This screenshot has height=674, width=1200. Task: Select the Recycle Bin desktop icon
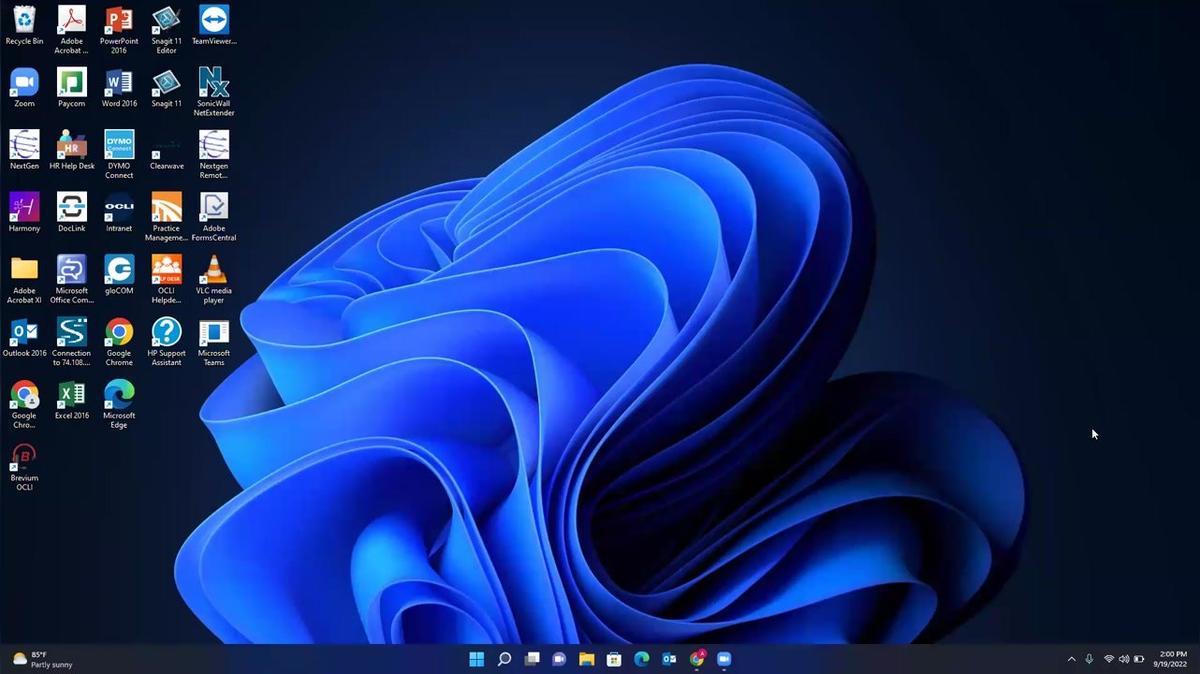pyautogui.click(x=24, y=20)
